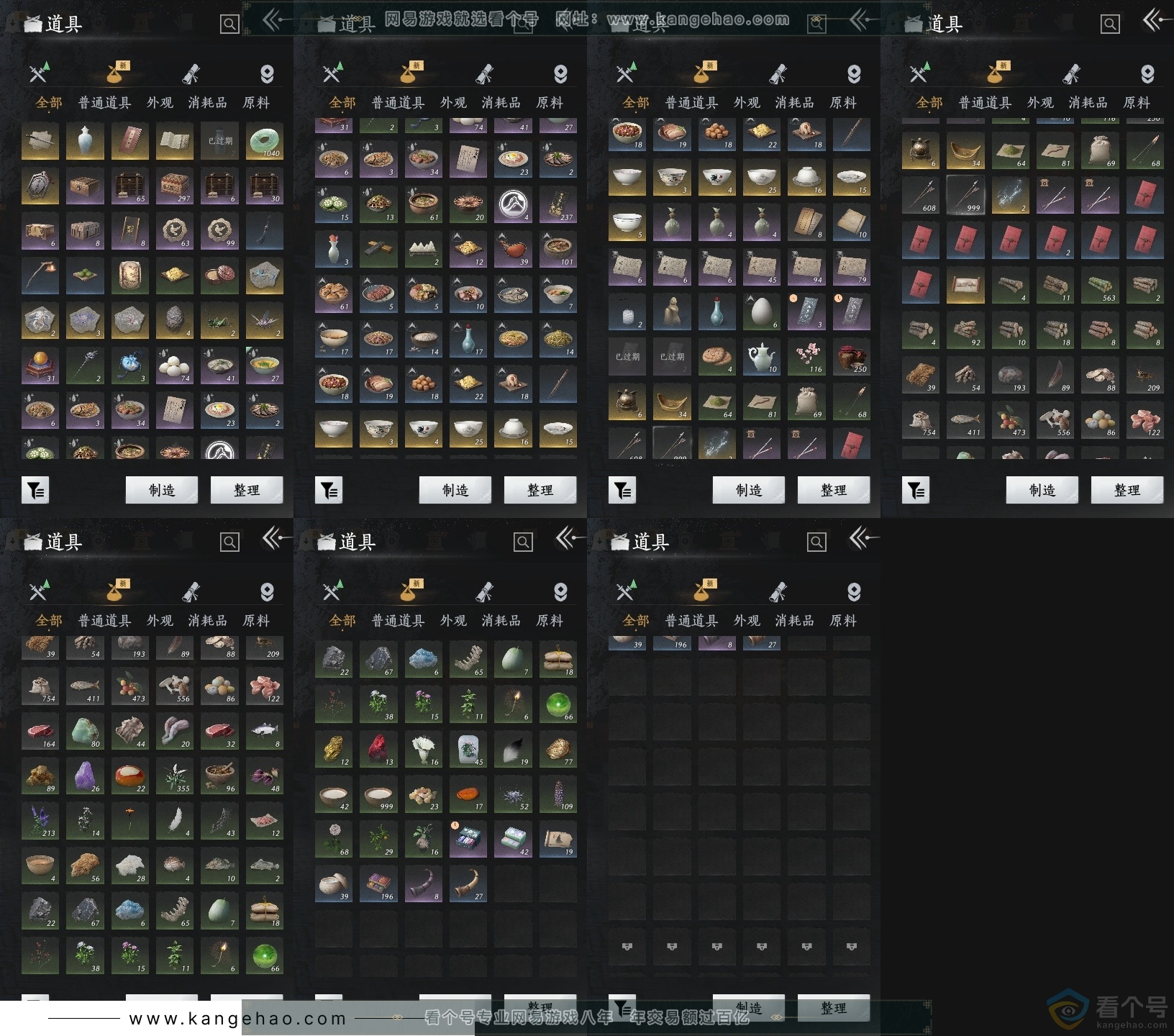1174x1036 pixels.
Task: Open filter menu in mostly empty panel
Action: coord(622,1007)
